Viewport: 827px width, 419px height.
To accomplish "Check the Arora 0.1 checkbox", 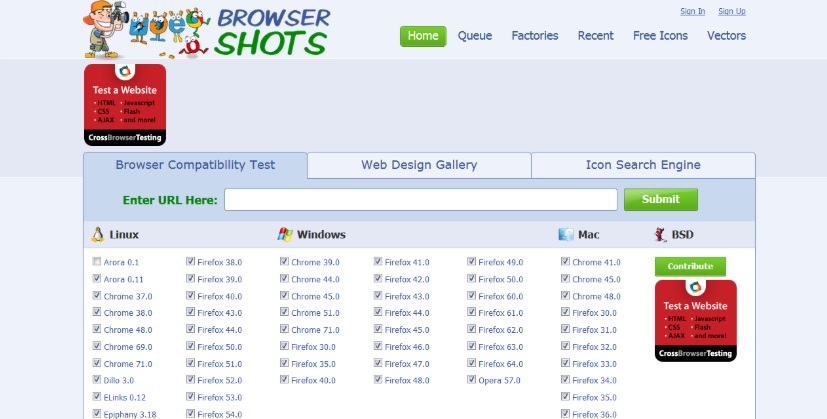I will tap(97, 261).
